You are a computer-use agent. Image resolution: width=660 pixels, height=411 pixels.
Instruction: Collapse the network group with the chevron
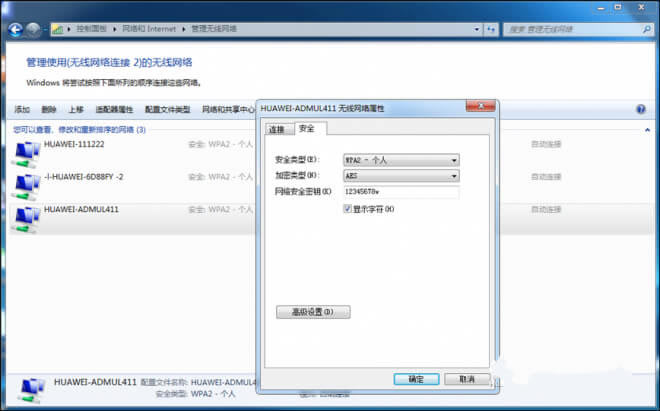[x=647, y=130]
